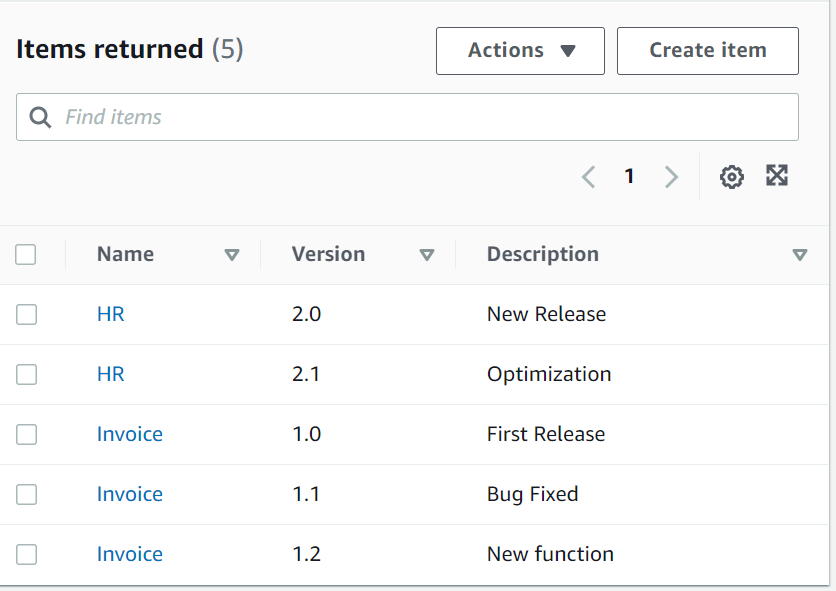Select checkbox for HR version 2.0
Viewport: 836px width, 591px height.
26,314
